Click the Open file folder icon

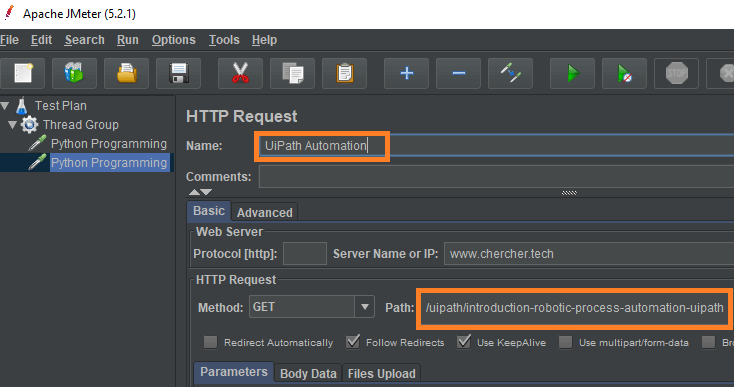126,73
